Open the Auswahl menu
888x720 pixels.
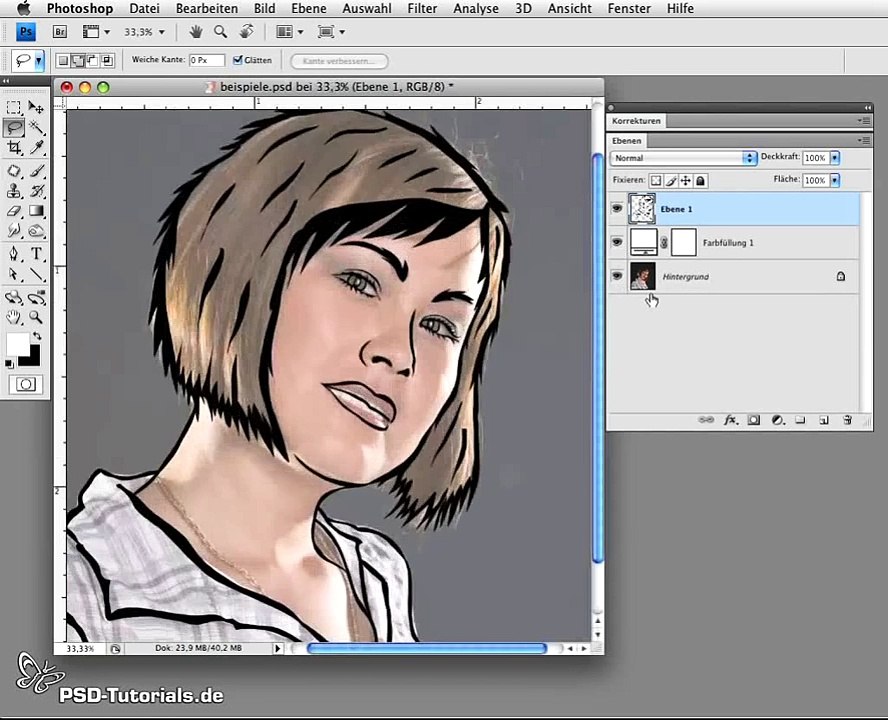[x=367, y=8]
